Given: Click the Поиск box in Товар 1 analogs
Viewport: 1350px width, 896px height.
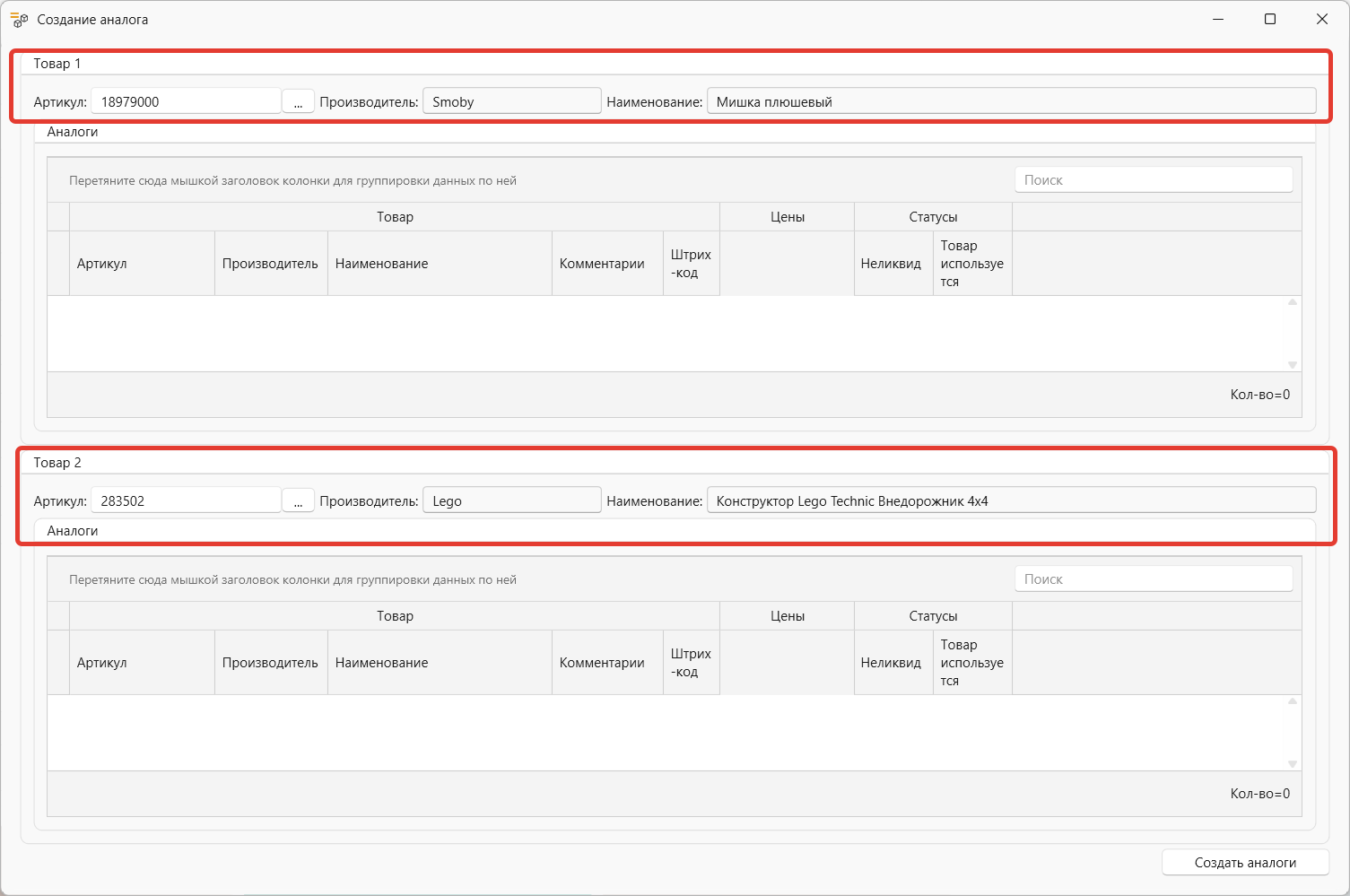Looking at the screenshot, I should [x=1154, y=179].
